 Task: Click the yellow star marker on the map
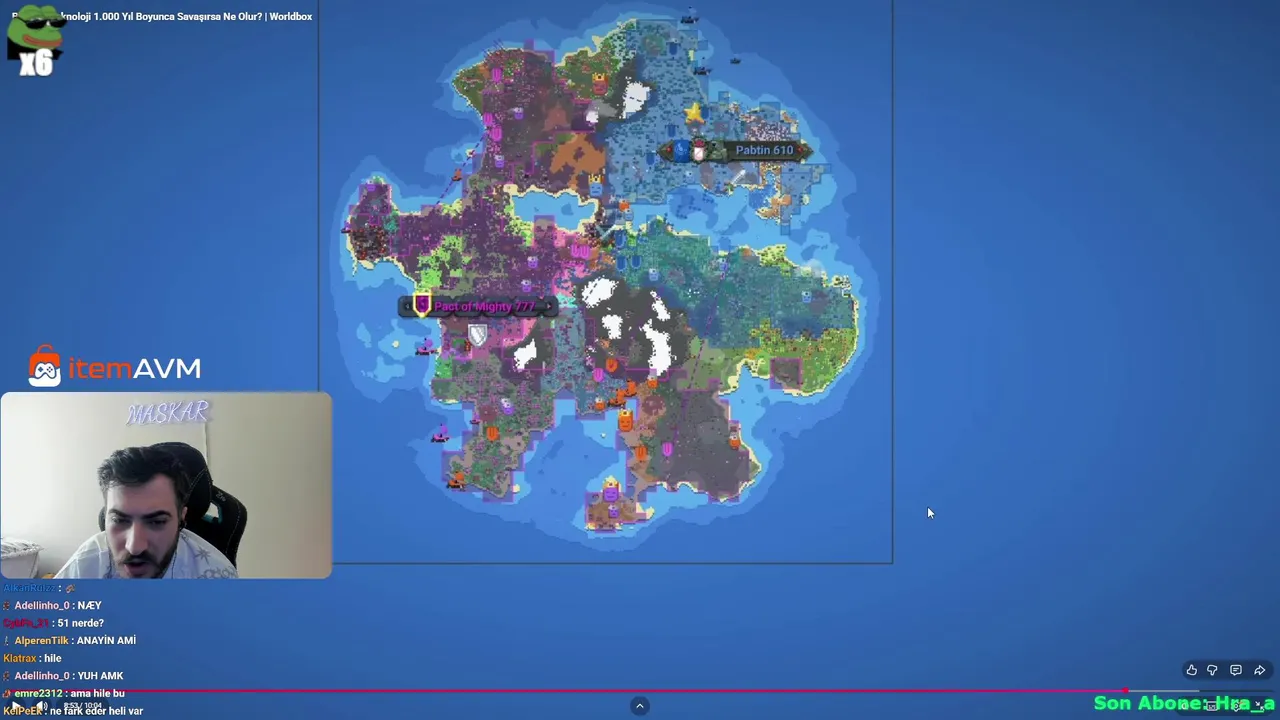tap(693, 115)
